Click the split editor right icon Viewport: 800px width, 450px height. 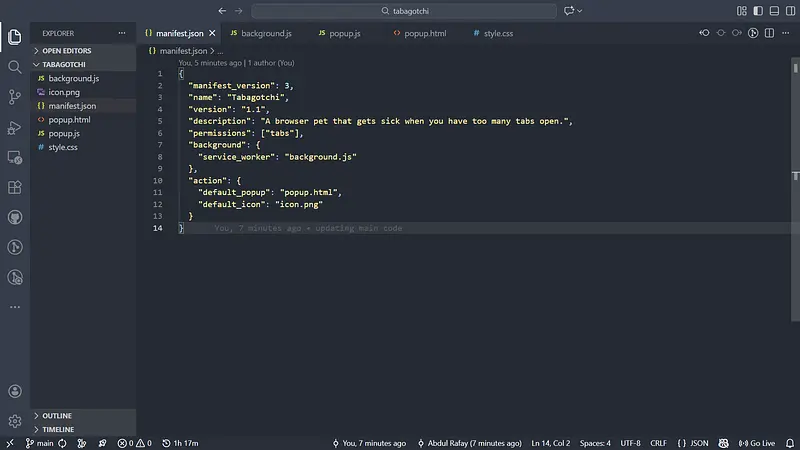coord(770,33)
